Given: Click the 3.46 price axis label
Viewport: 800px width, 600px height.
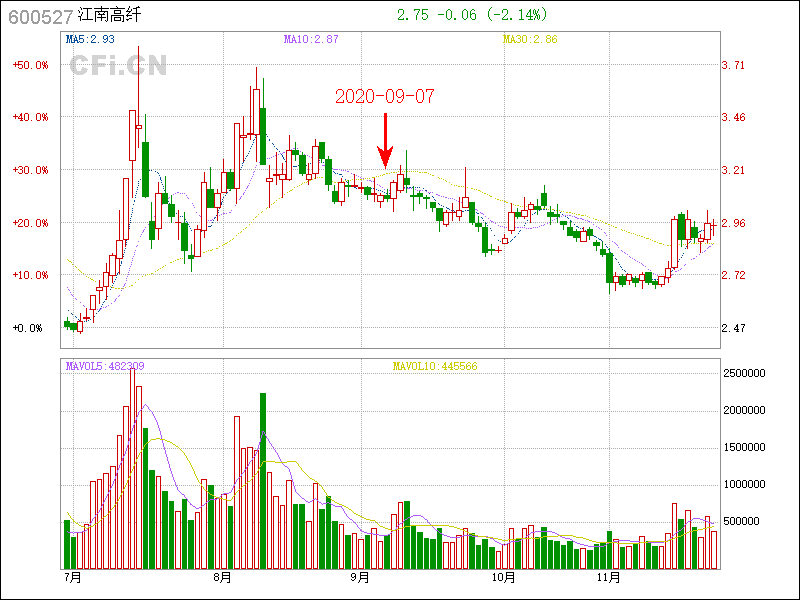Looking at the screenshot, I should [x=733, y=117].
